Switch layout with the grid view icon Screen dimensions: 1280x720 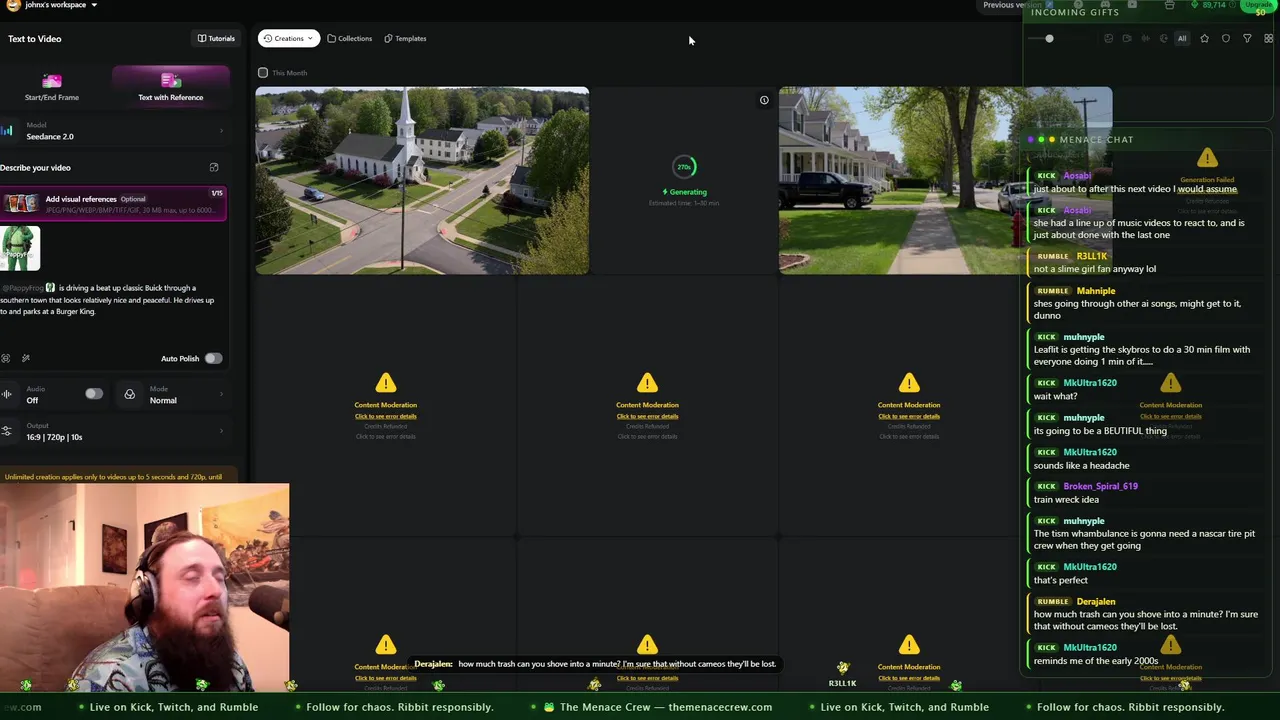coord(1269,39)
